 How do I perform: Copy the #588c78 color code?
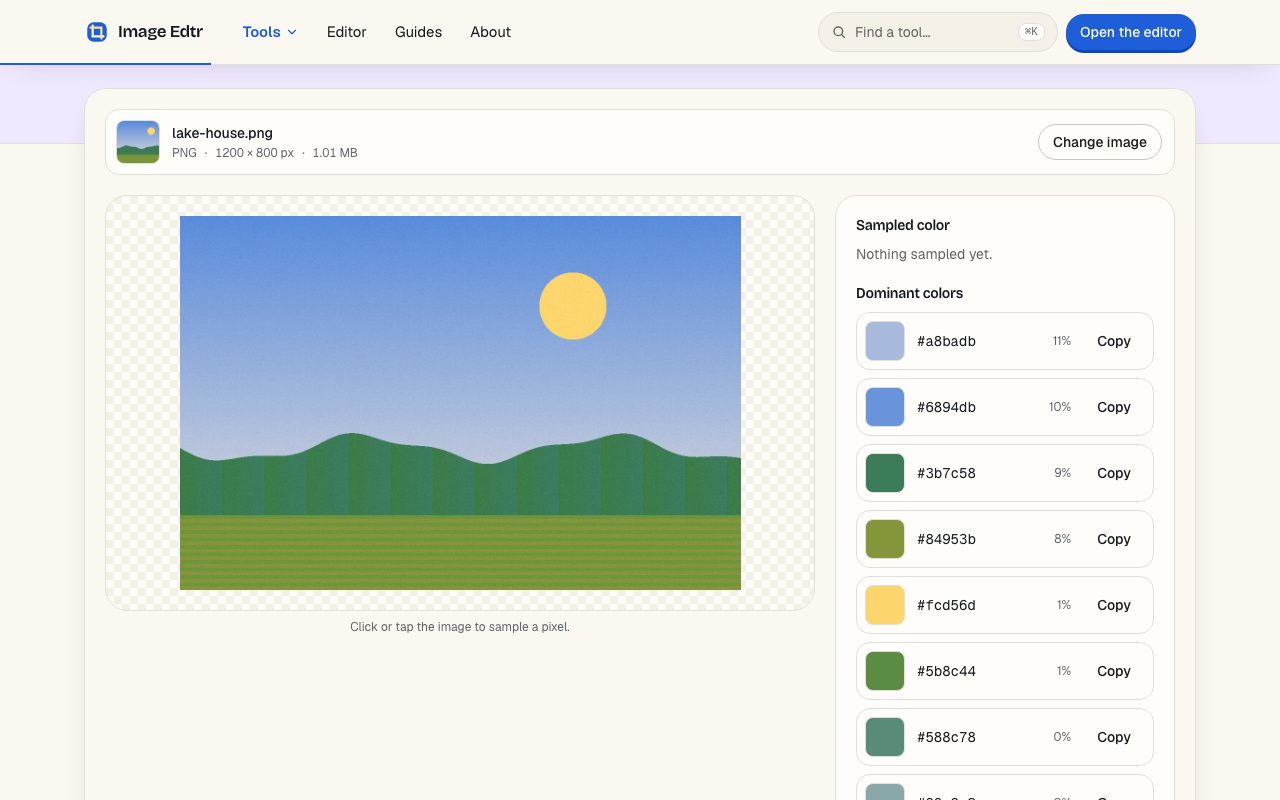point(1113,737)
